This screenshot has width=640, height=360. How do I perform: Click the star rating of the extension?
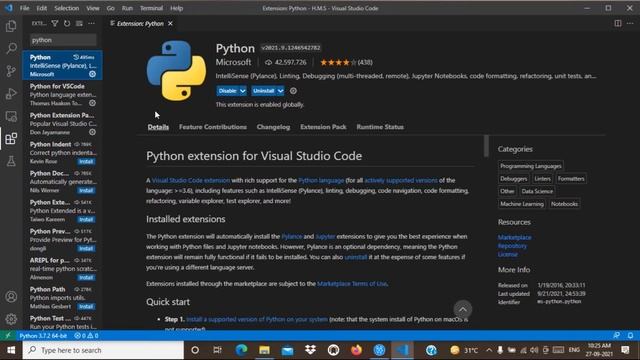tap(338, 62)
